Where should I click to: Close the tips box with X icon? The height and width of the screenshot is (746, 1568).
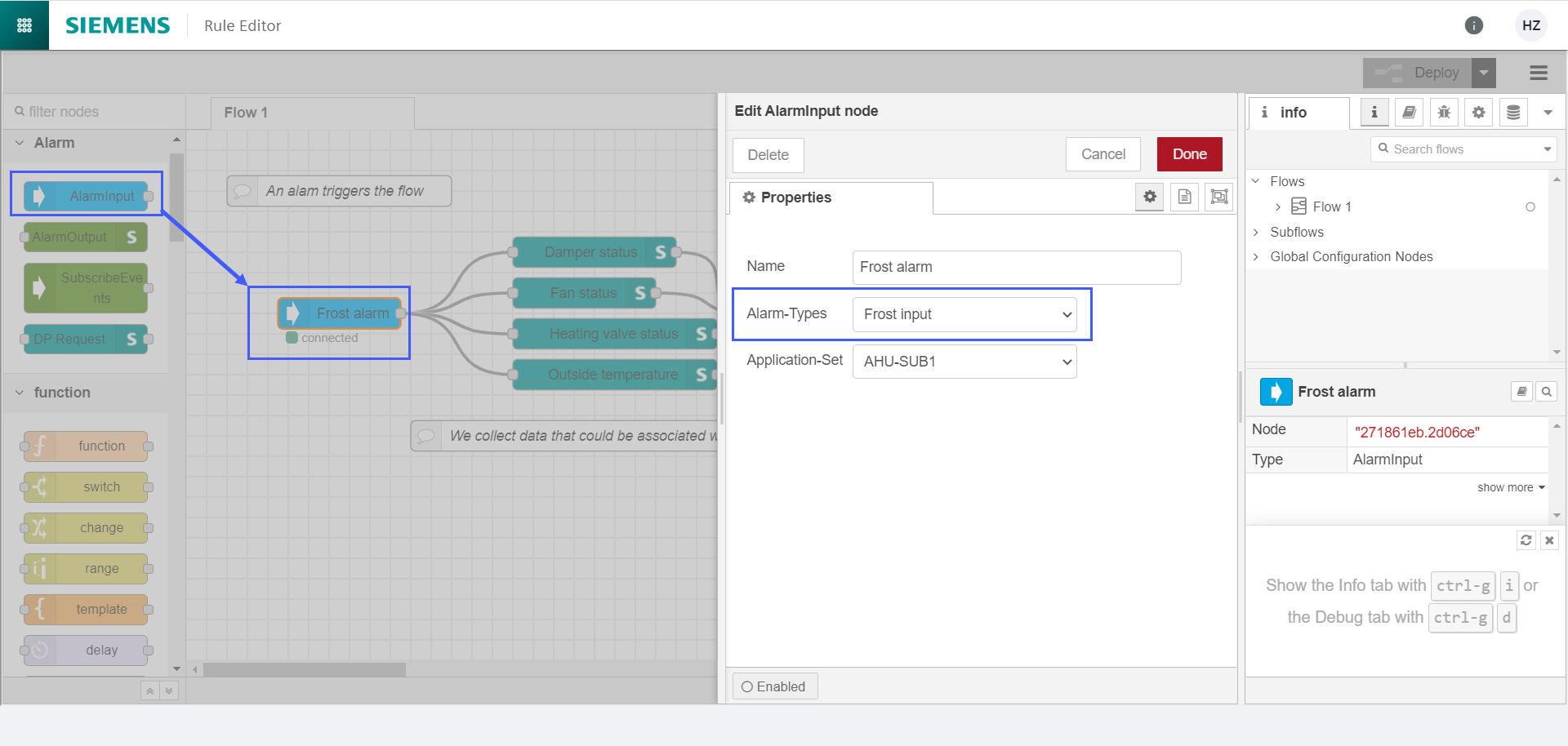click(1549, 540)
